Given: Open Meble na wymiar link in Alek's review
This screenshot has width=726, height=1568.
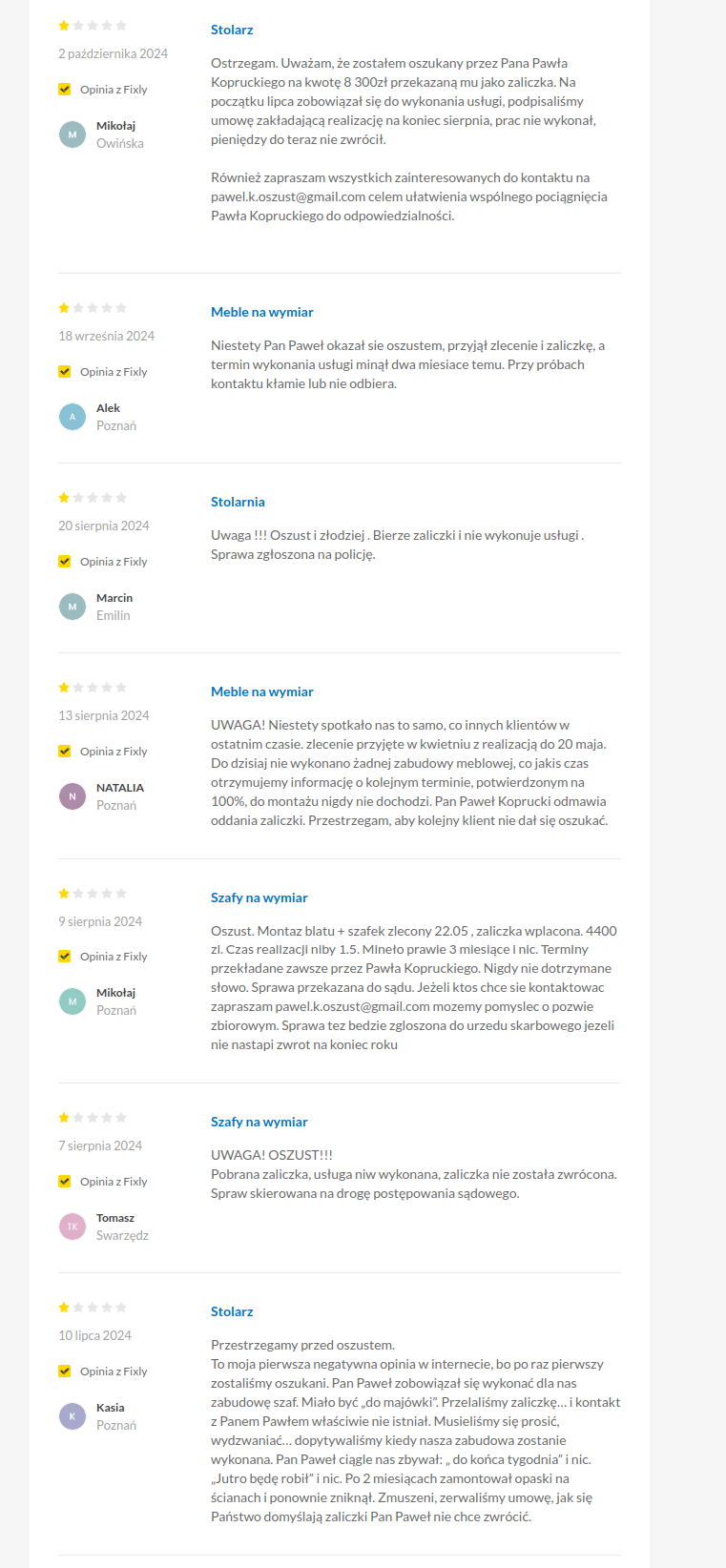Looking at the screenshot, I should [261, 312].
